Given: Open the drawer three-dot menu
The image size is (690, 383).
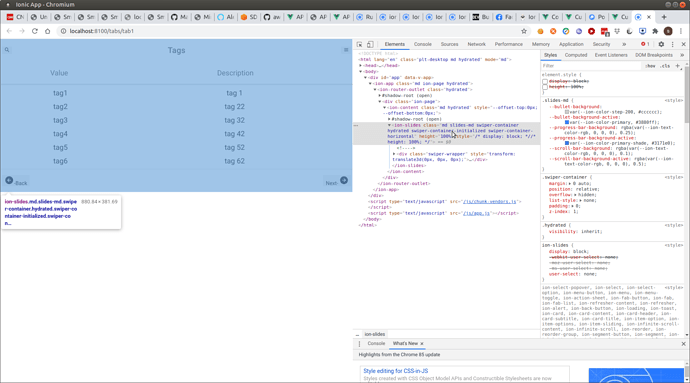Looking at the screenshot, I should point(359,344).
